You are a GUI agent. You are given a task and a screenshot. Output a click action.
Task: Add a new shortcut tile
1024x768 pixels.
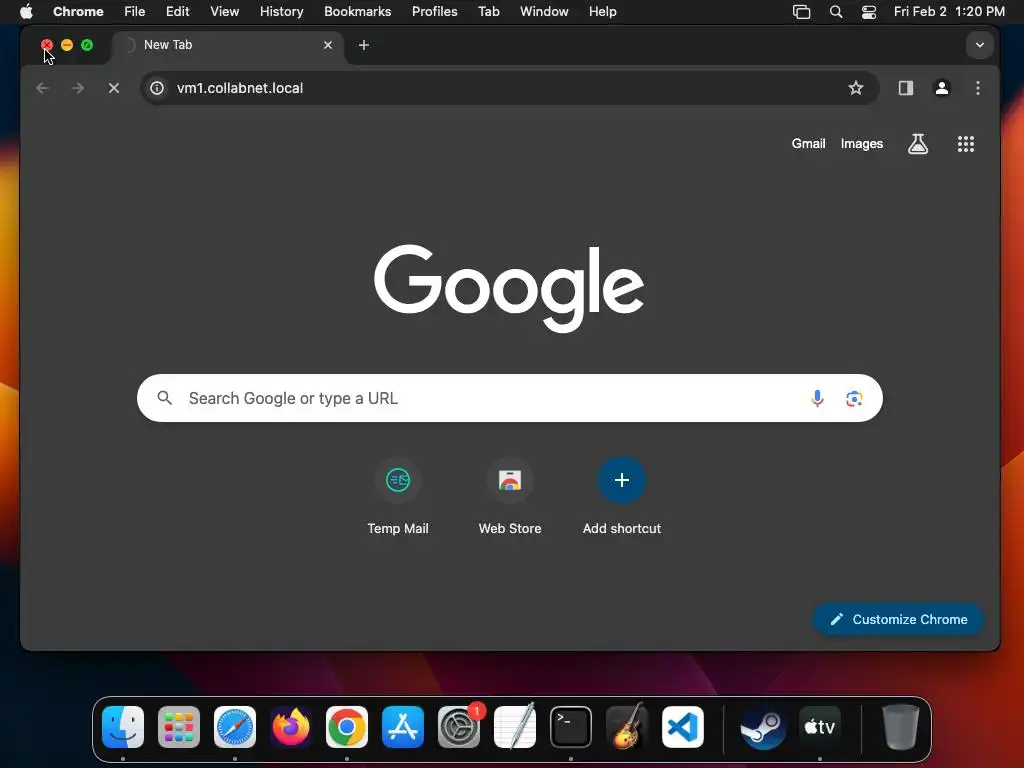coord(622,497)
